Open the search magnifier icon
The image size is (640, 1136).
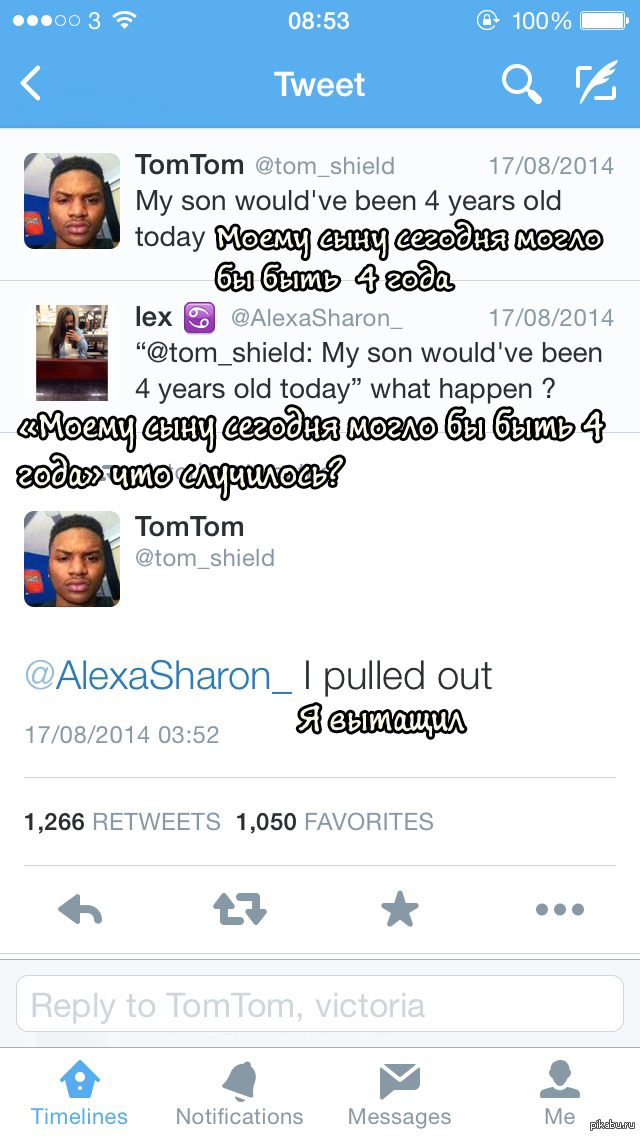coord(520,84)
